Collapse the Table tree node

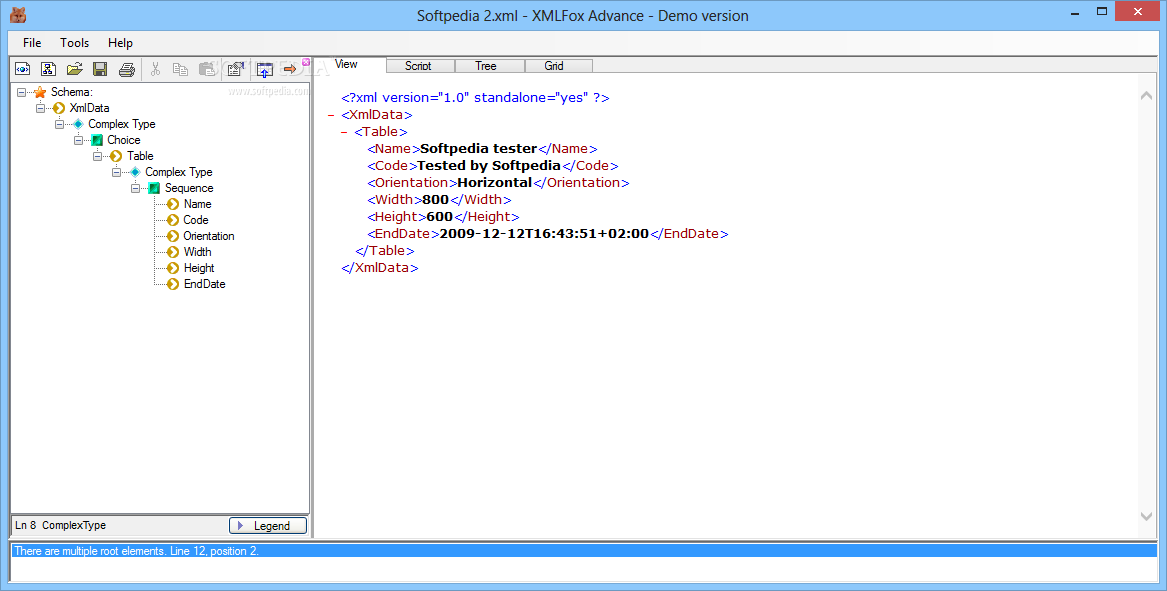(x=97, y=156)
